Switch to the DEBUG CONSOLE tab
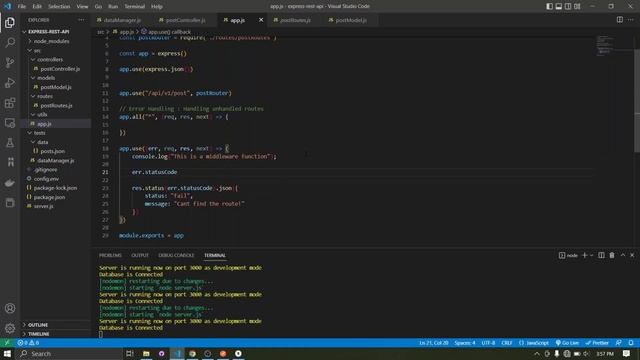Viewport: 640px width, 360px height. coord(176,255)
